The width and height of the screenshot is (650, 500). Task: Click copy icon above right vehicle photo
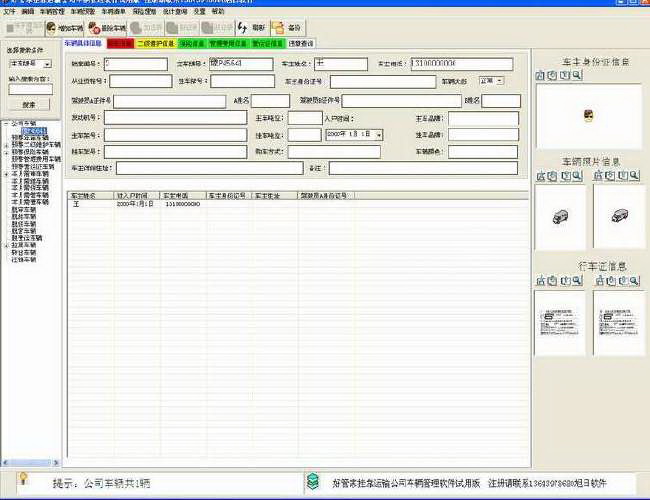[610, 176]
